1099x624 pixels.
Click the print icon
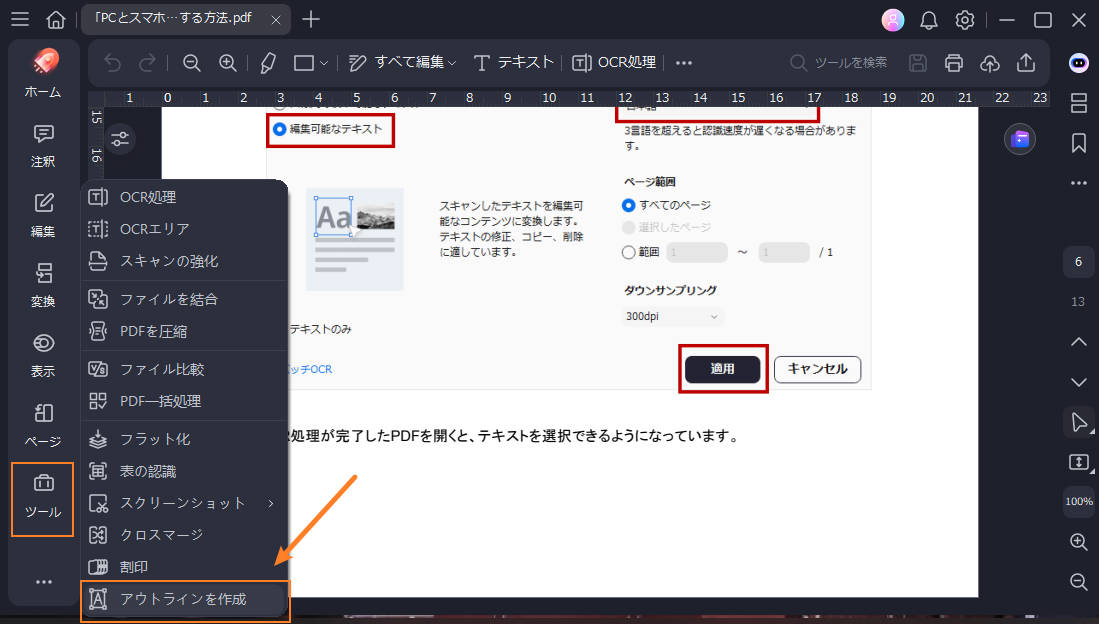click(953, 62)
